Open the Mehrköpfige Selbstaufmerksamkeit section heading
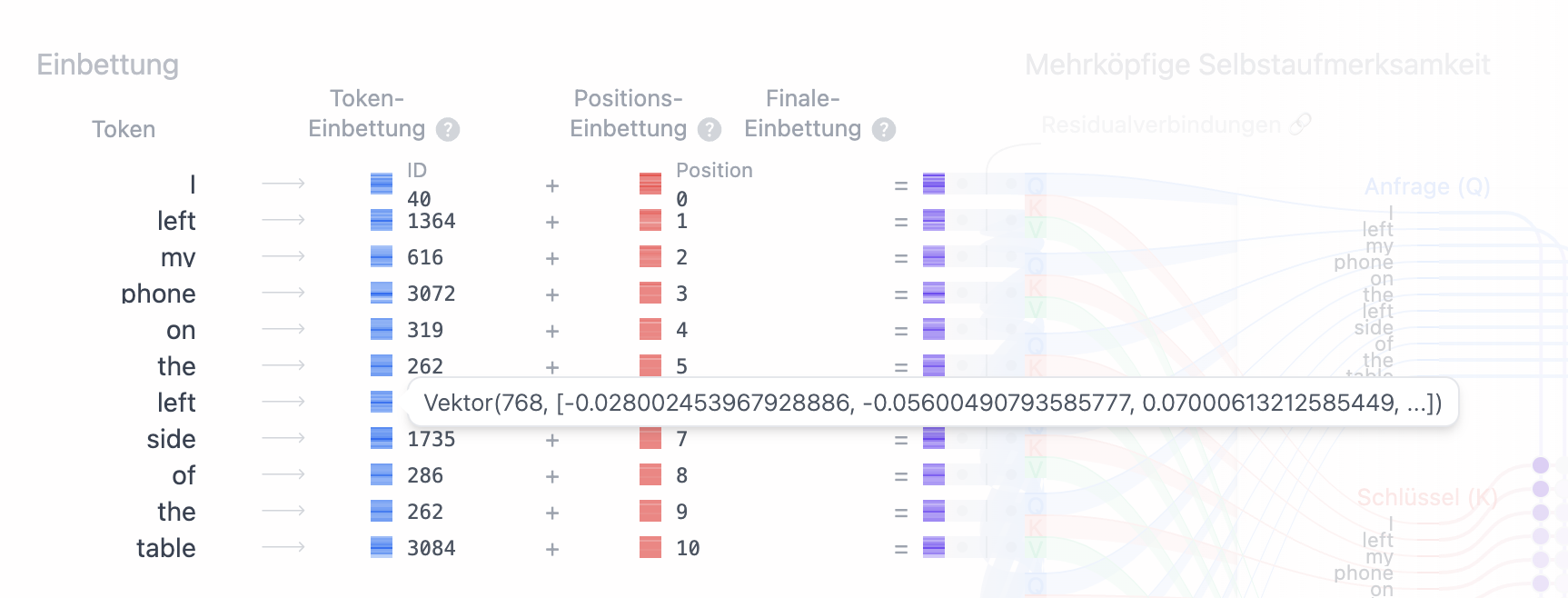Screen dimensions: 1568x598 pyautogui.click(x=1256, y=65)
